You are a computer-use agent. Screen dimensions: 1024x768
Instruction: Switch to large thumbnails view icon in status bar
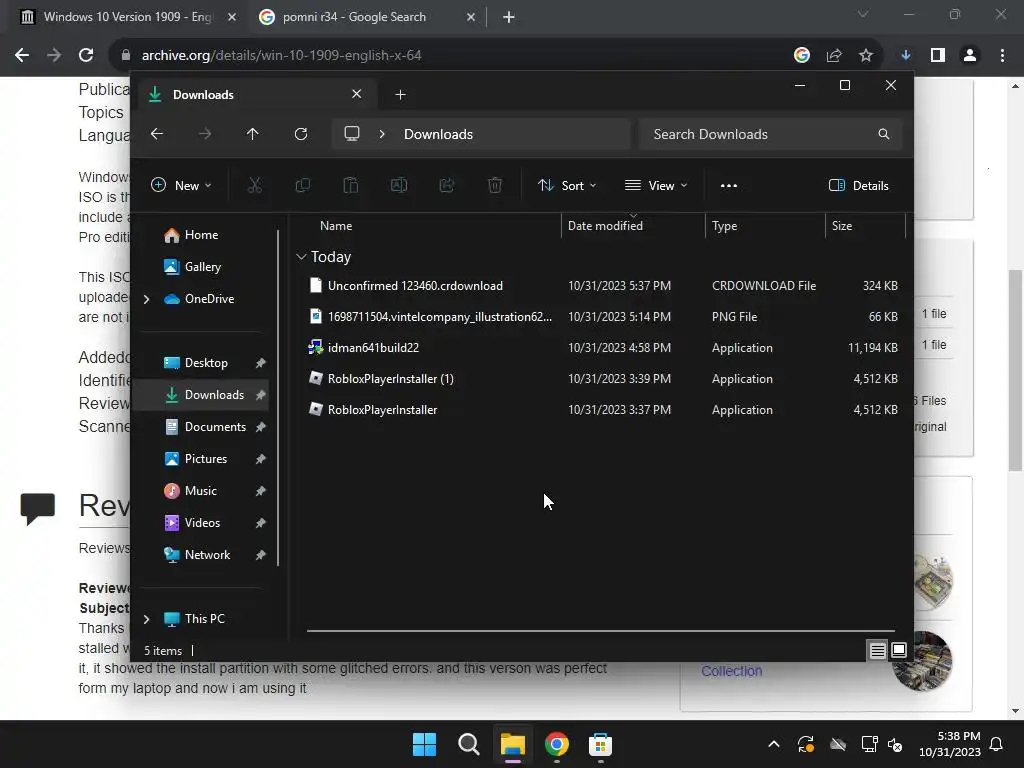(x=899, y=650)
